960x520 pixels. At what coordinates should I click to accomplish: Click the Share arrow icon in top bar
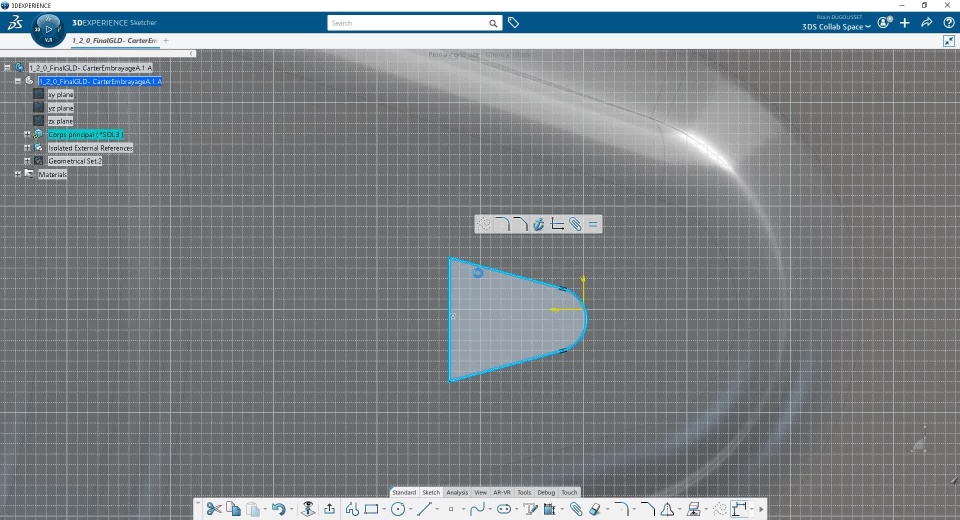[927, 23]
